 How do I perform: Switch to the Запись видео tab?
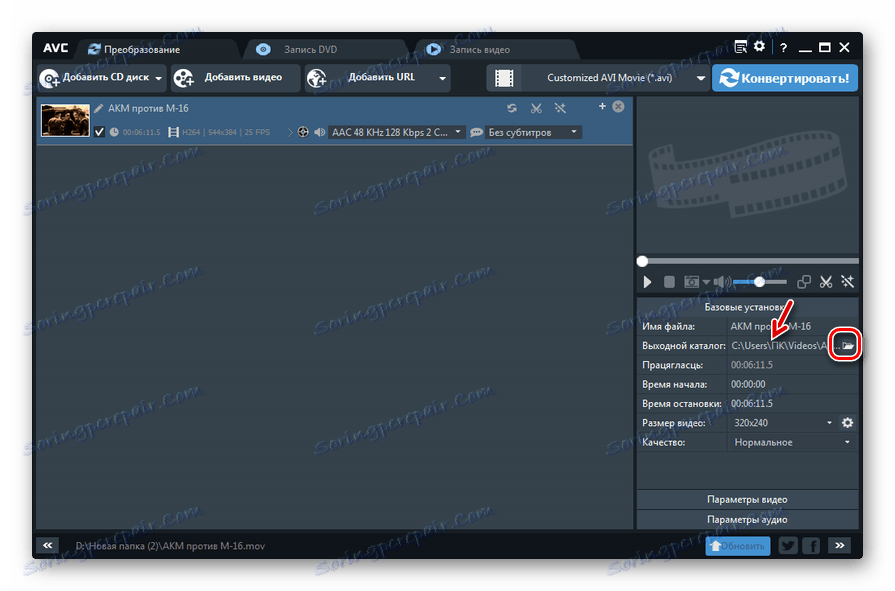pyautogui.click(x=495, y=50)
